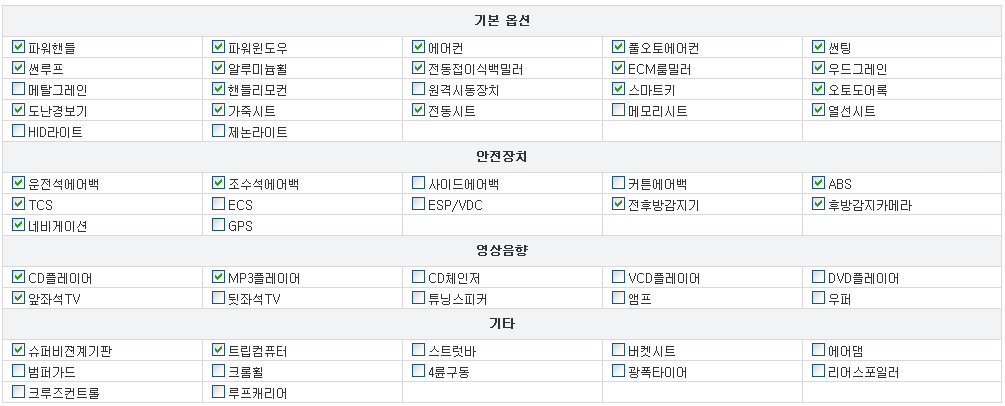Uncheck the 트립컴퓨터 checkbox
This screenshot has width=1005, height=406.
[x=219, y=350]
